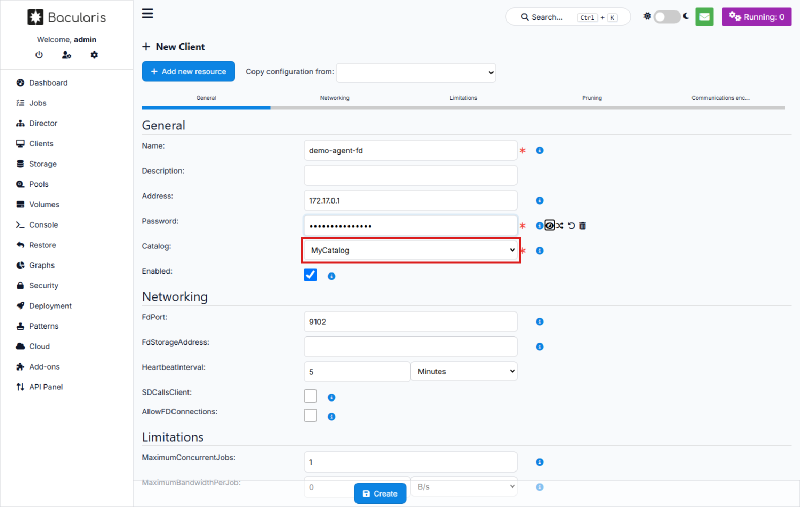
Task: Uncheck the Enabled checkbox
Action: pyautogui.click(x=310, y=275)
